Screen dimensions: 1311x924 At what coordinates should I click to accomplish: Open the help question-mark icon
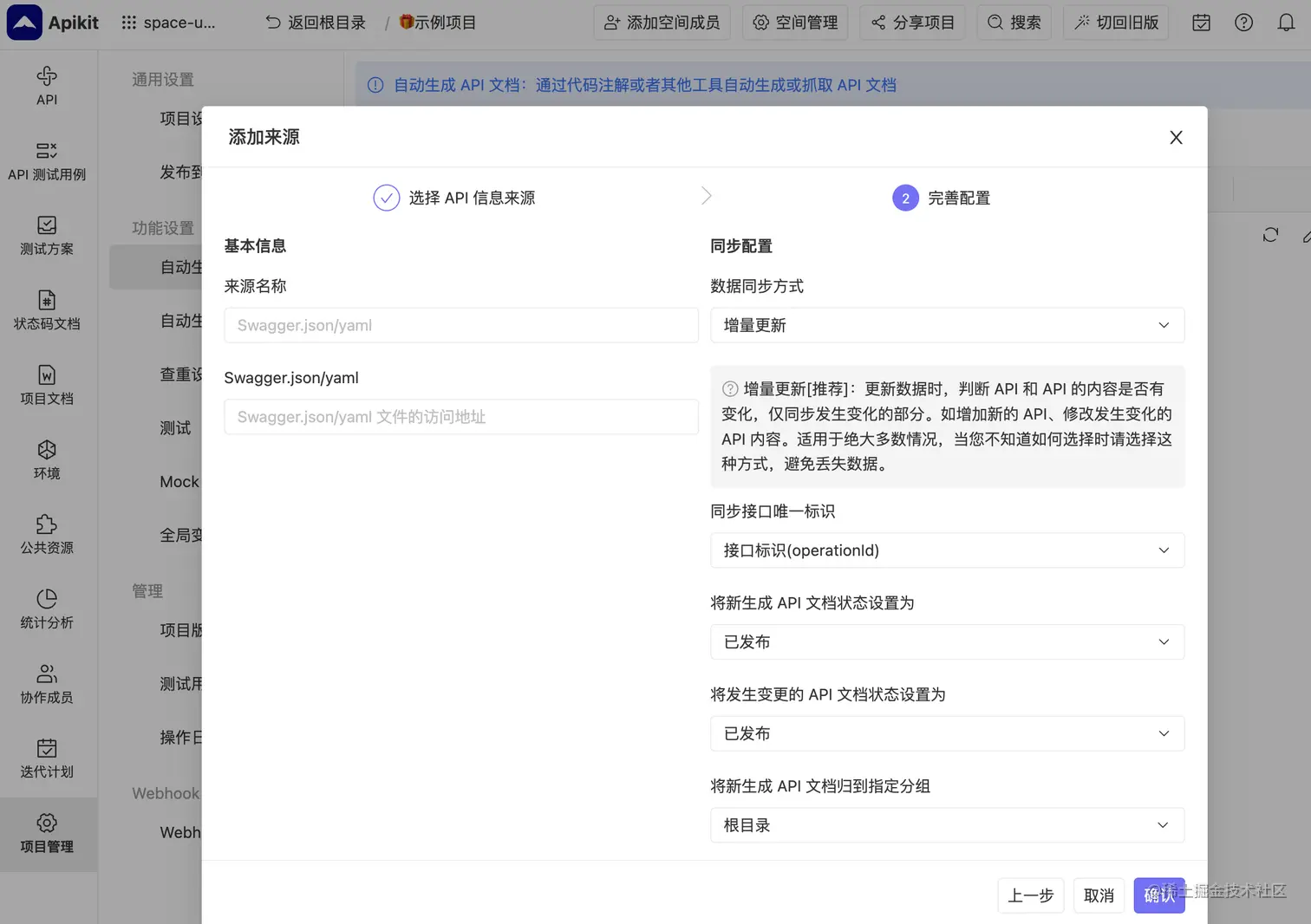pos(1243,23)
